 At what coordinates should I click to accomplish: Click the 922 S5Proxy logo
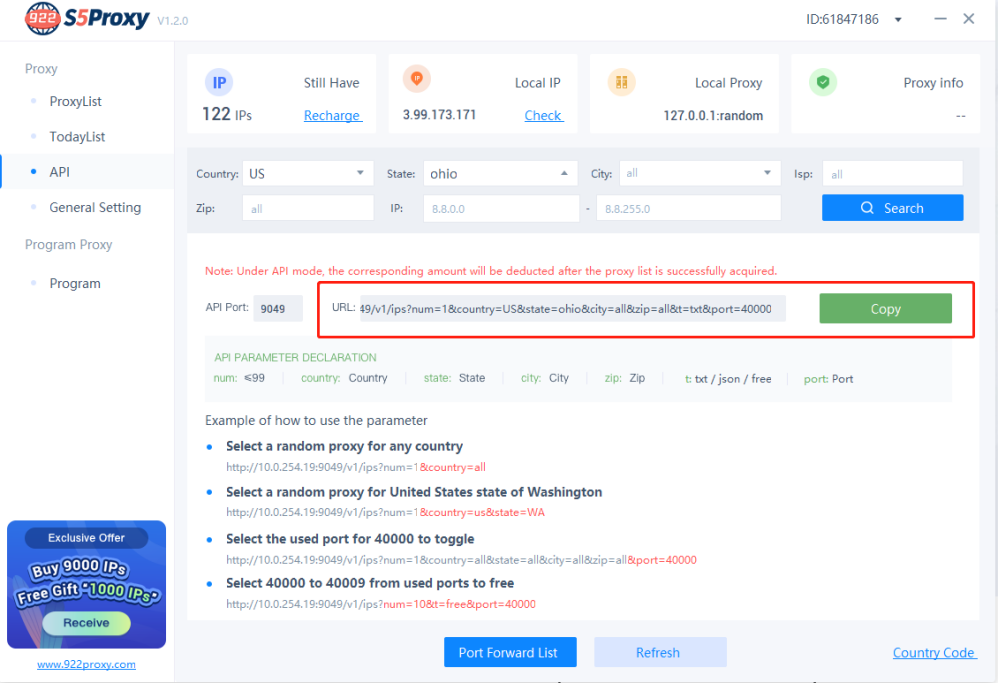coord(88,19)
